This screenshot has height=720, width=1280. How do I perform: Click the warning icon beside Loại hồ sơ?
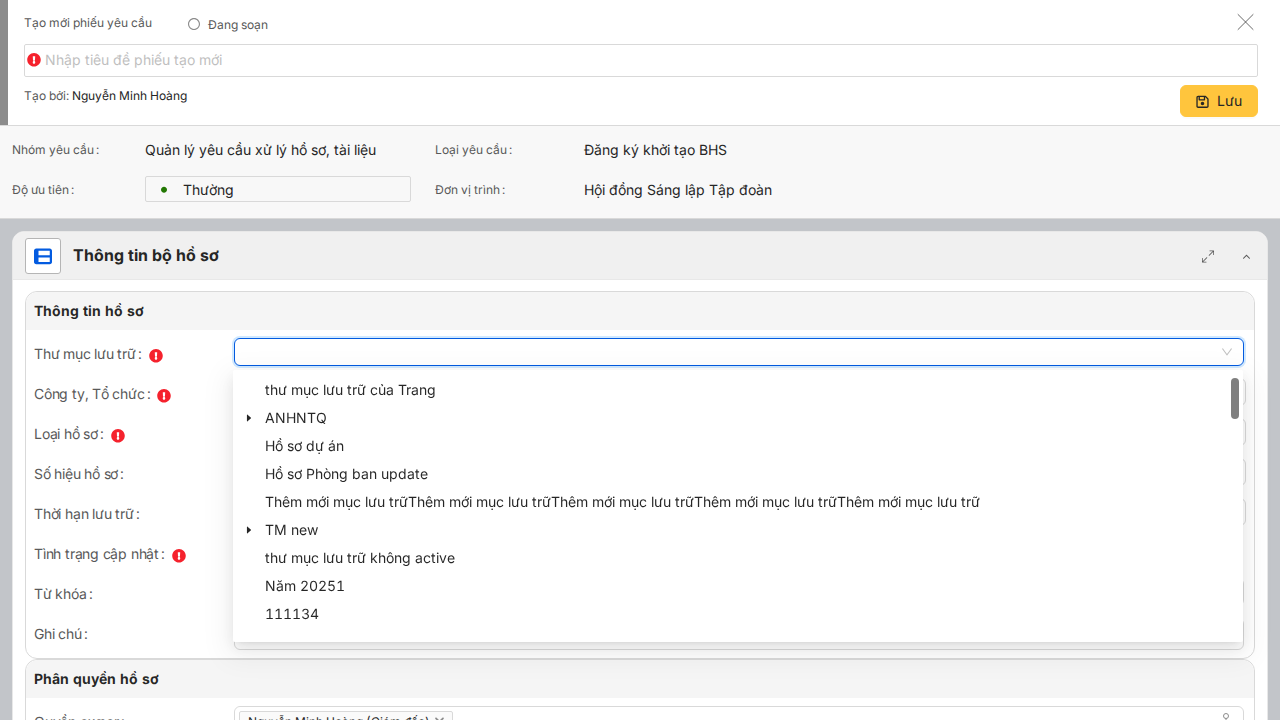point(118,435)
